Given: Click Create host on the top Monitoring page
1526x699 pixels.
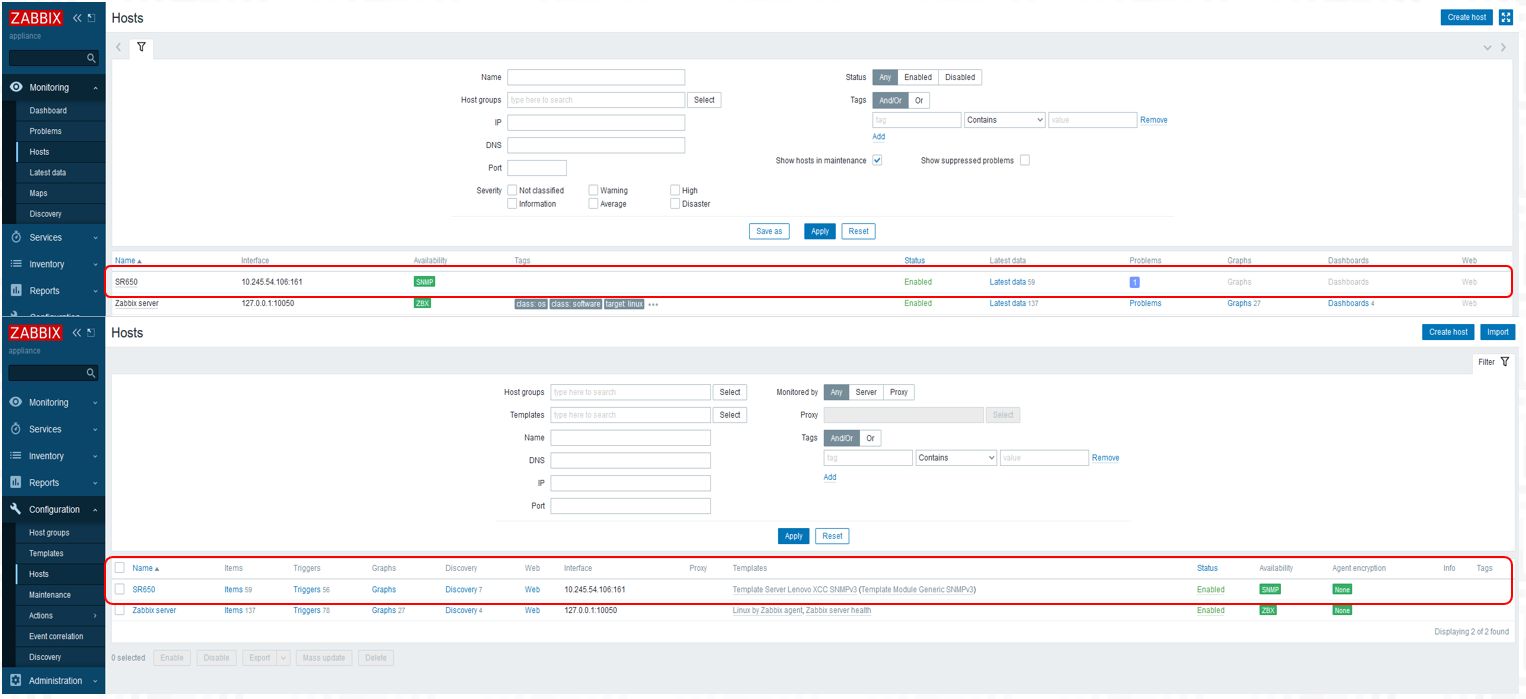Looking at the screenshot, I should 1467,17.
